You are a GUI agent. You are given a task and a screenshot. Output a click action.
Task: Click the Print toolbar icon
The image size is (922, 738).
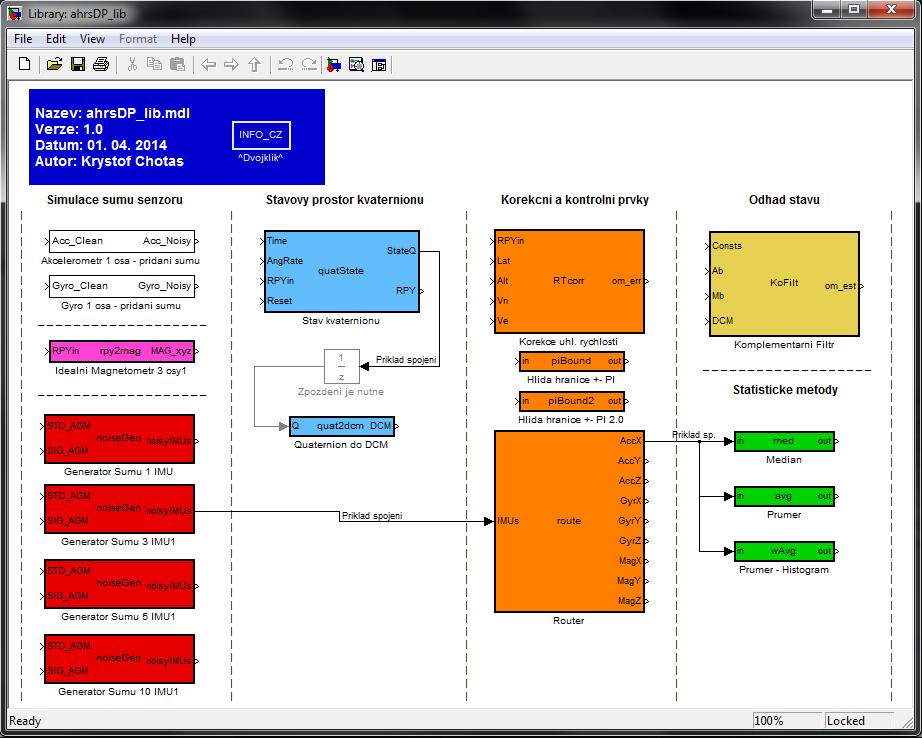click(x=101, y=64)
